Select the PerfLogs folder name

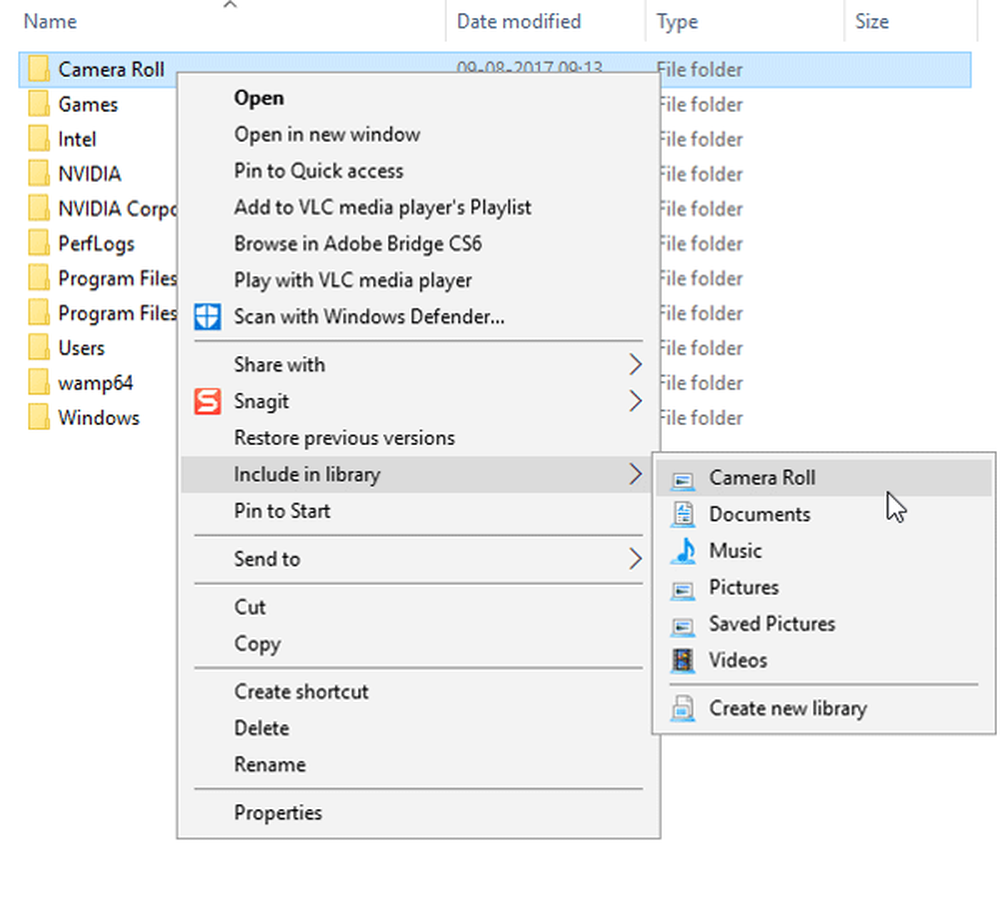coord(96,244)
